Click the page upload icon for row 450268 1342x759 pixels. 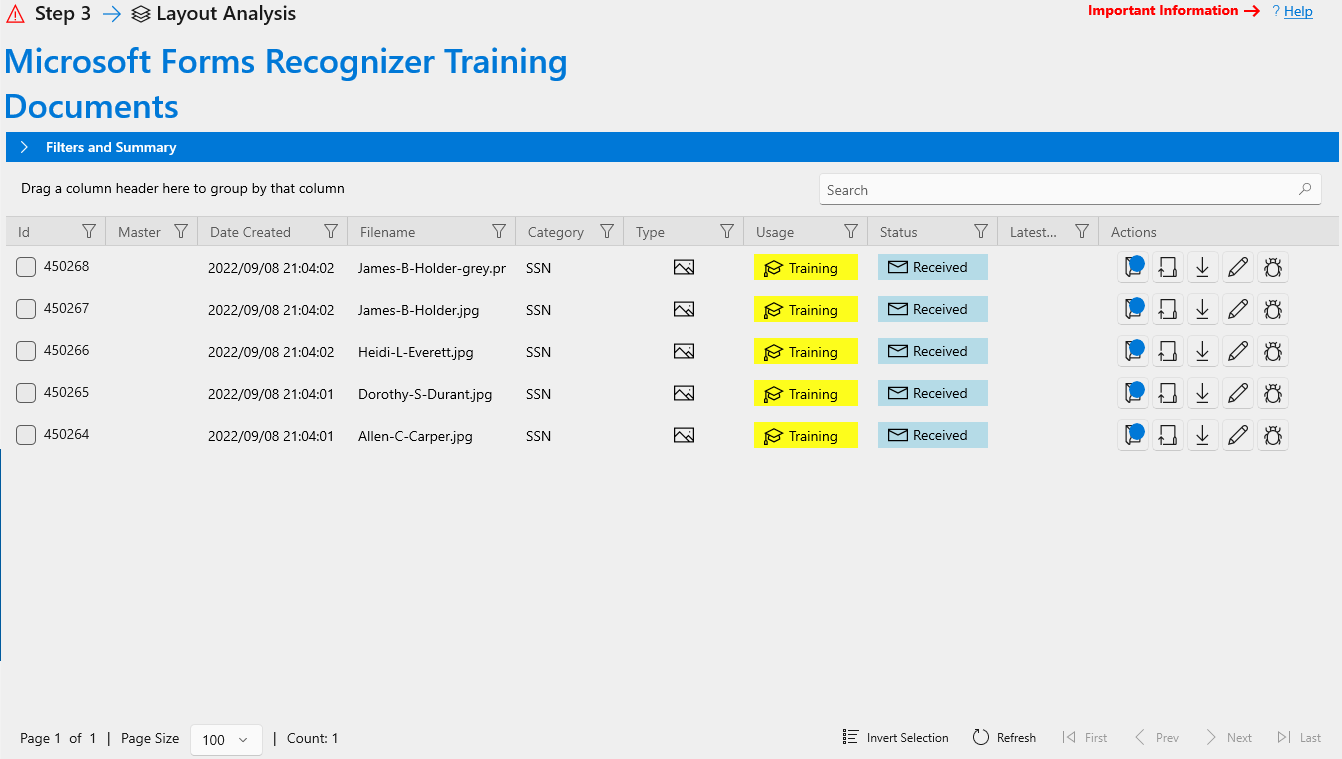pos(1168,267)
